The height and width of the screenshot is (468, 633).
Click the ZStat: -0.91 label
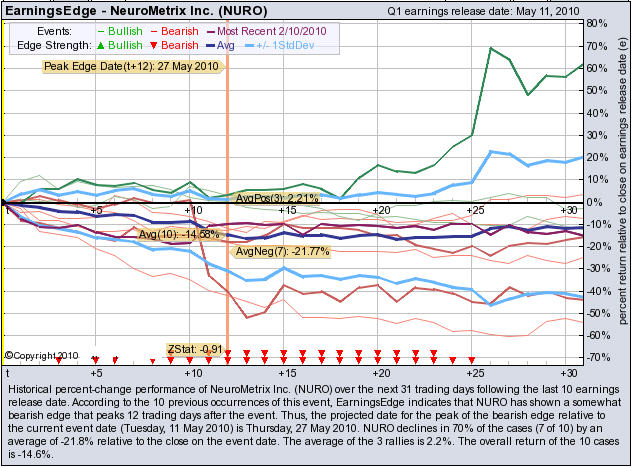click(195, 350)
